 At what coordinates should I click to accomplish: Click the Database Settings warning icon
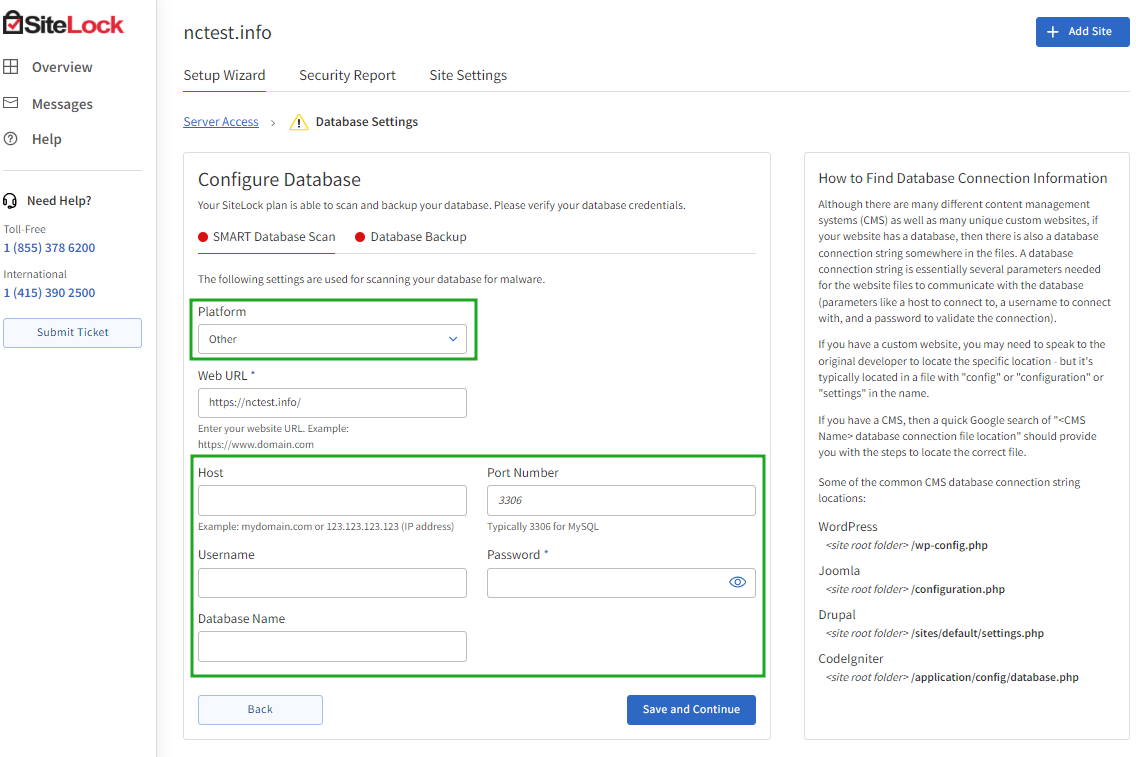tap(298, 122)
